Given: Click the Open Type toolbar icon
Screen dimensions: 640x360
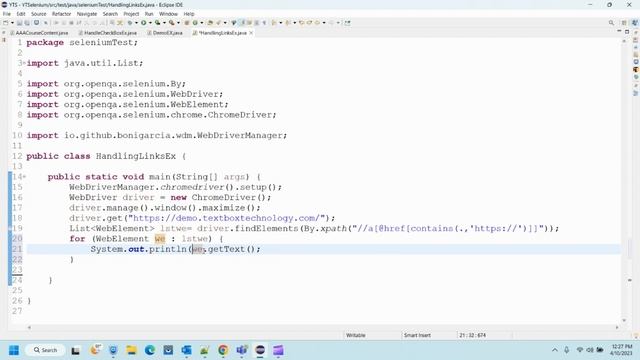Looking at the screenshot, I should click(x=210, y=23).
